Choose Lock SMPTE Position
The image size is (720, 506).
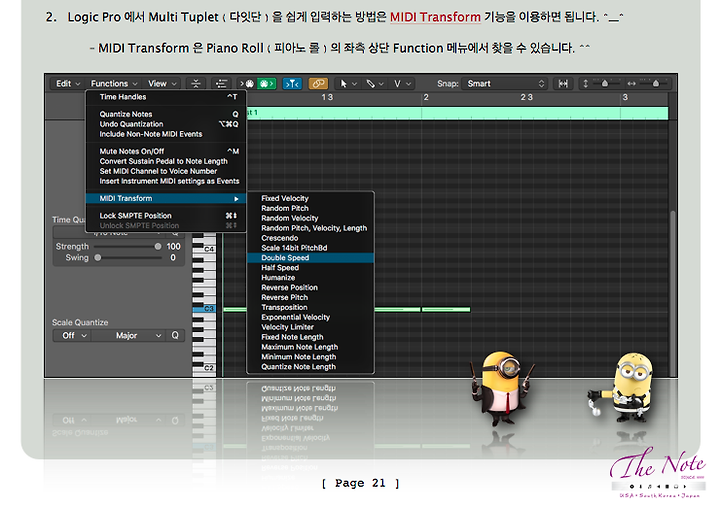(x=166, y=216)
